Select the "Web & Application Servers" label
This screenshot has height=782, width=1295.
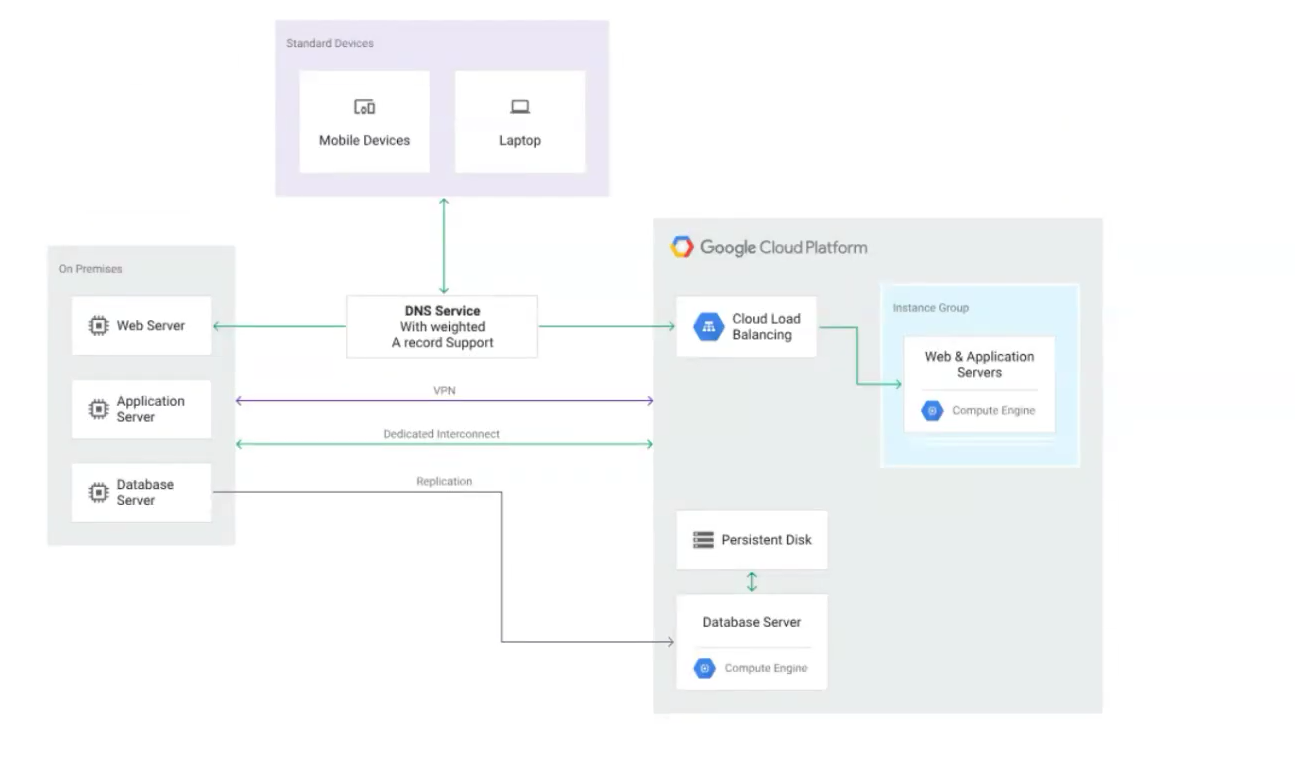(x=979, y=364)
